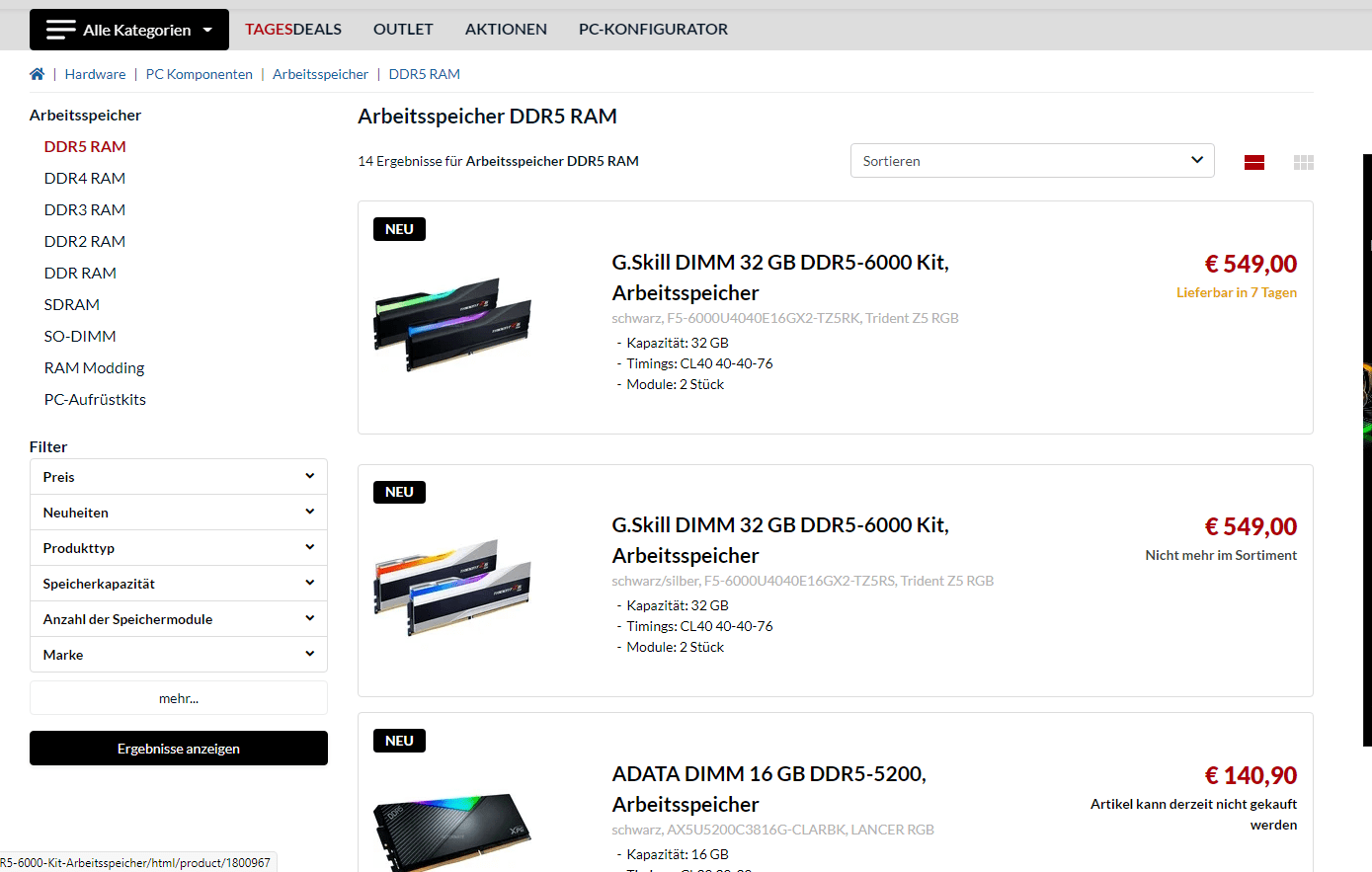The width and height of the screenshot is (1372, 872).
Task: Show more filters with mehr...
Action: [179, 698]
